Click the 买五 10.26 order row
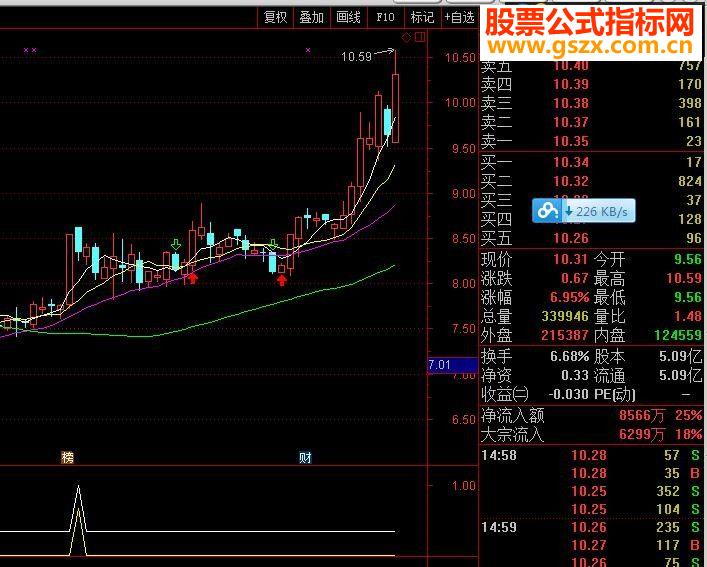 click(x=591, y=238)
